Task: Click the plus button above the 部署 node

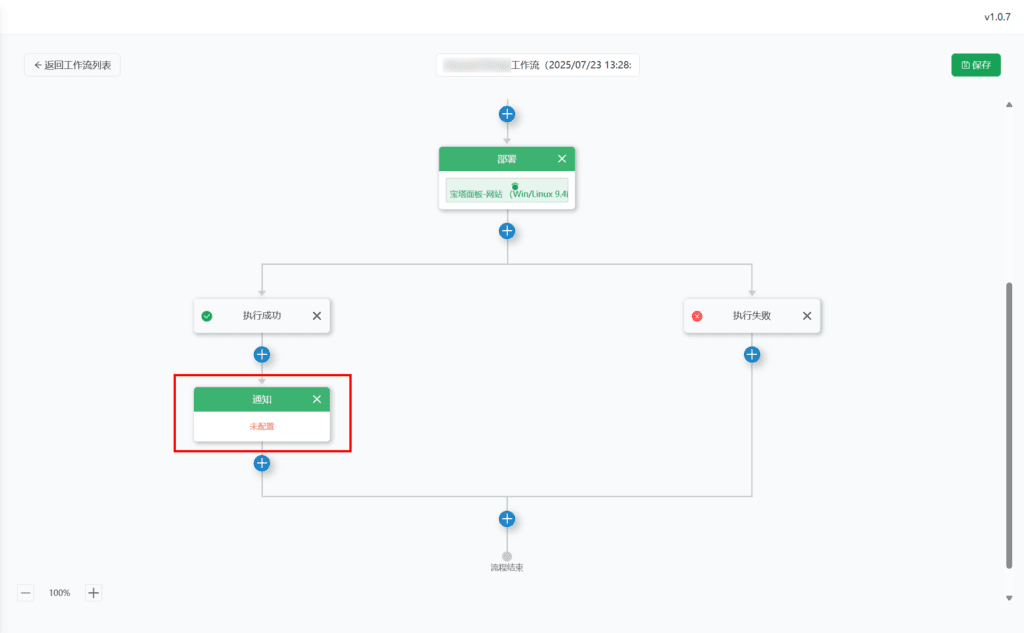Action: click(x=507, y=114)
